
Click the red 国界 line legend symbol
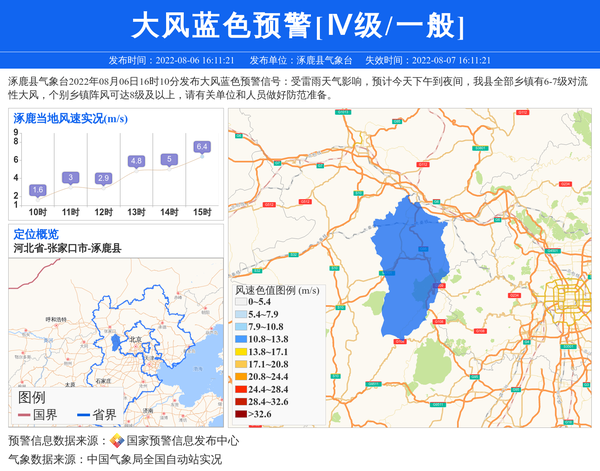[x=24, y=415]
